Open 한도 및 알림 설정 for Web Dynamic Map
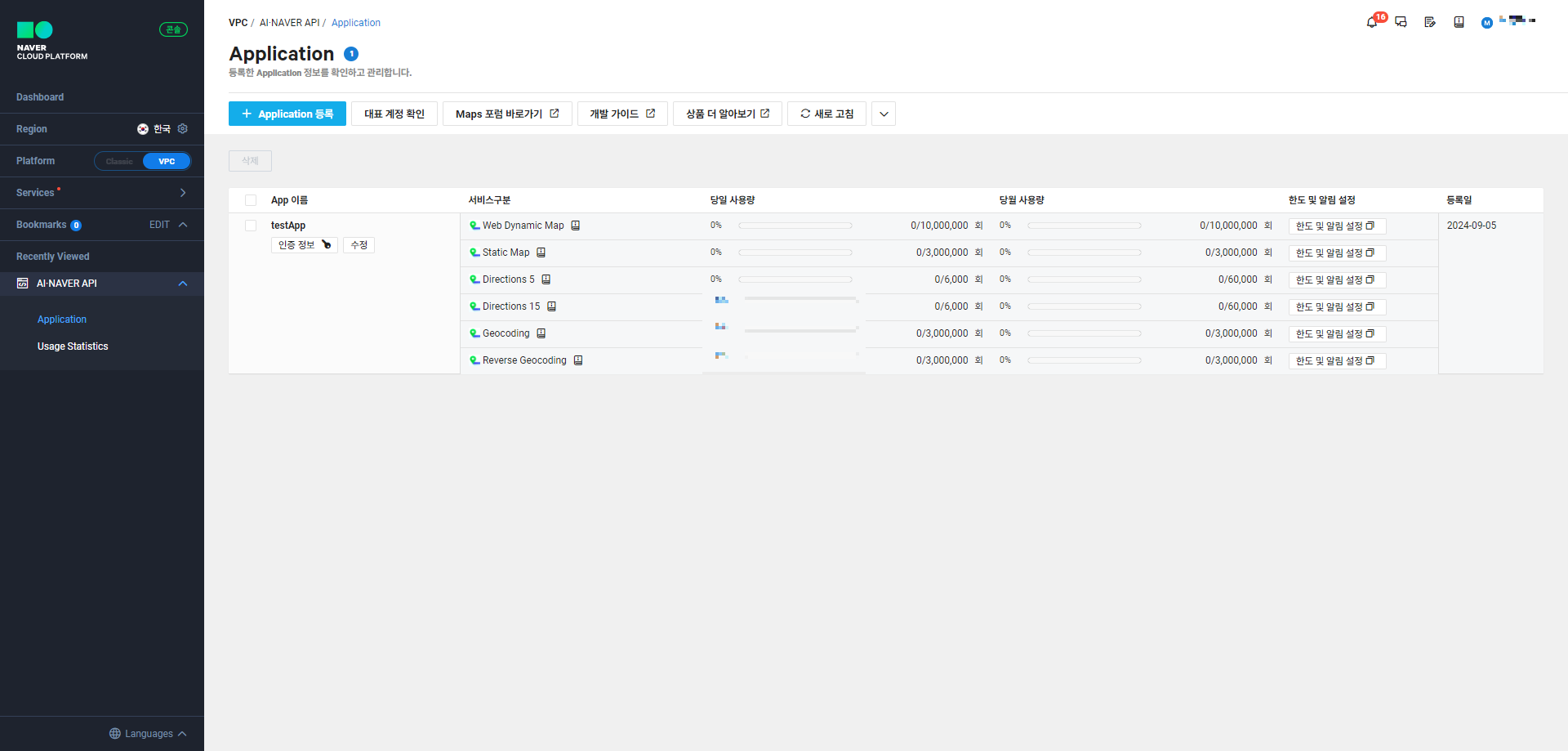The height and width of the screenshot is (751, 1568). click(x=1337, y=226)
